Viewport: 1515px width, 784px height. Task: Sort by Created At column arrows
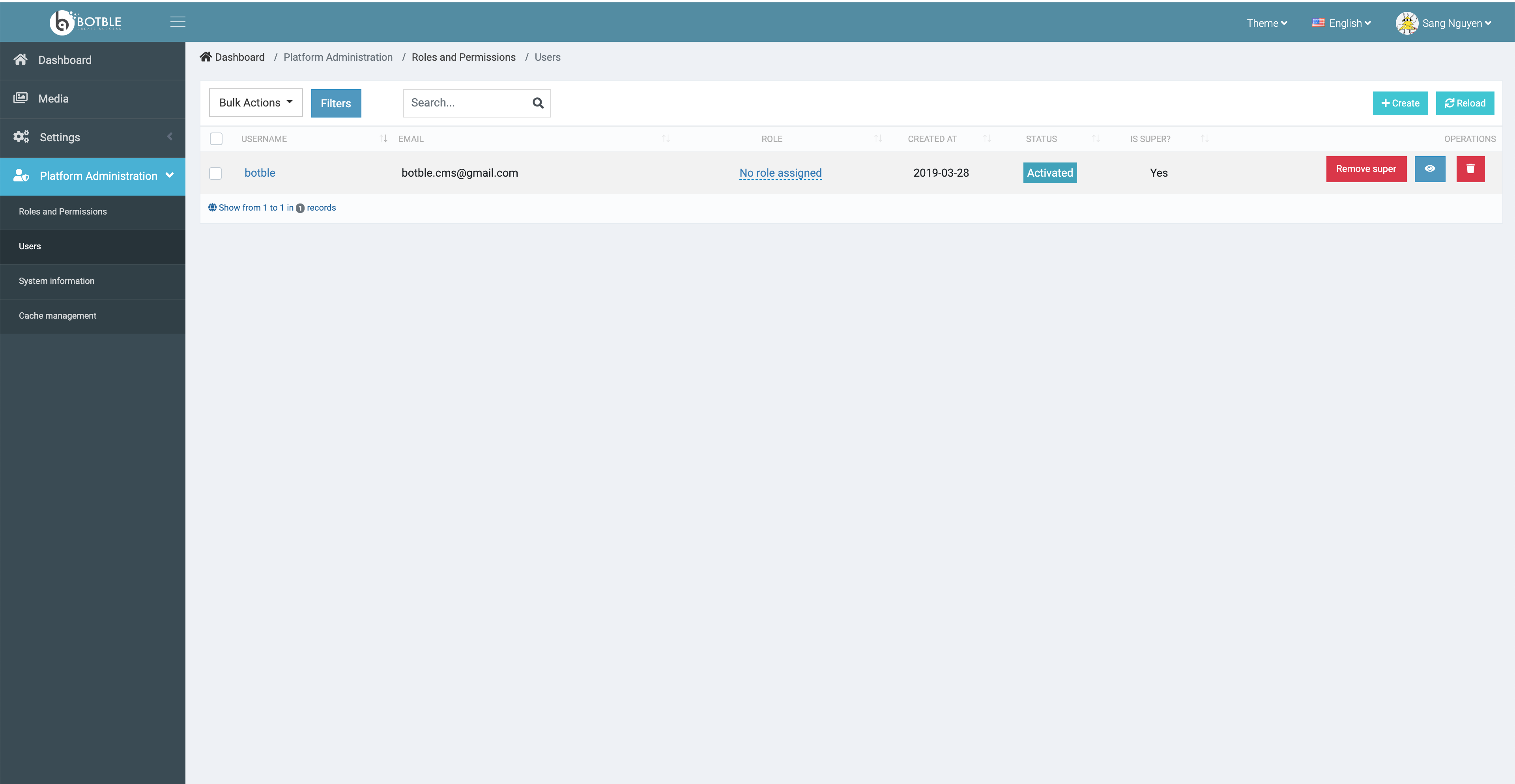point(987,139)
